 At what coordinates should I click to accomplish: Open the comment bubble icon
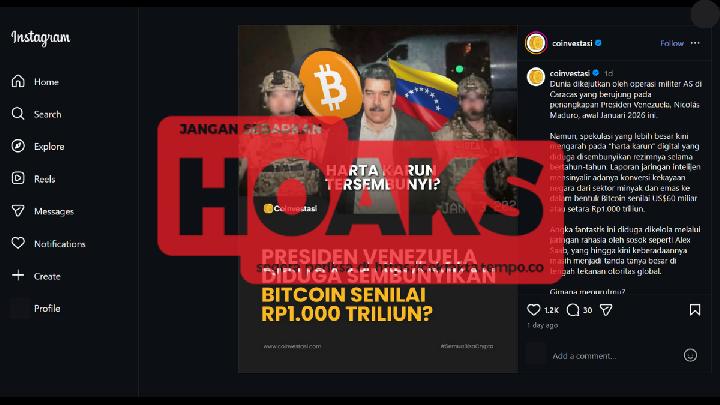pos(573,310)
